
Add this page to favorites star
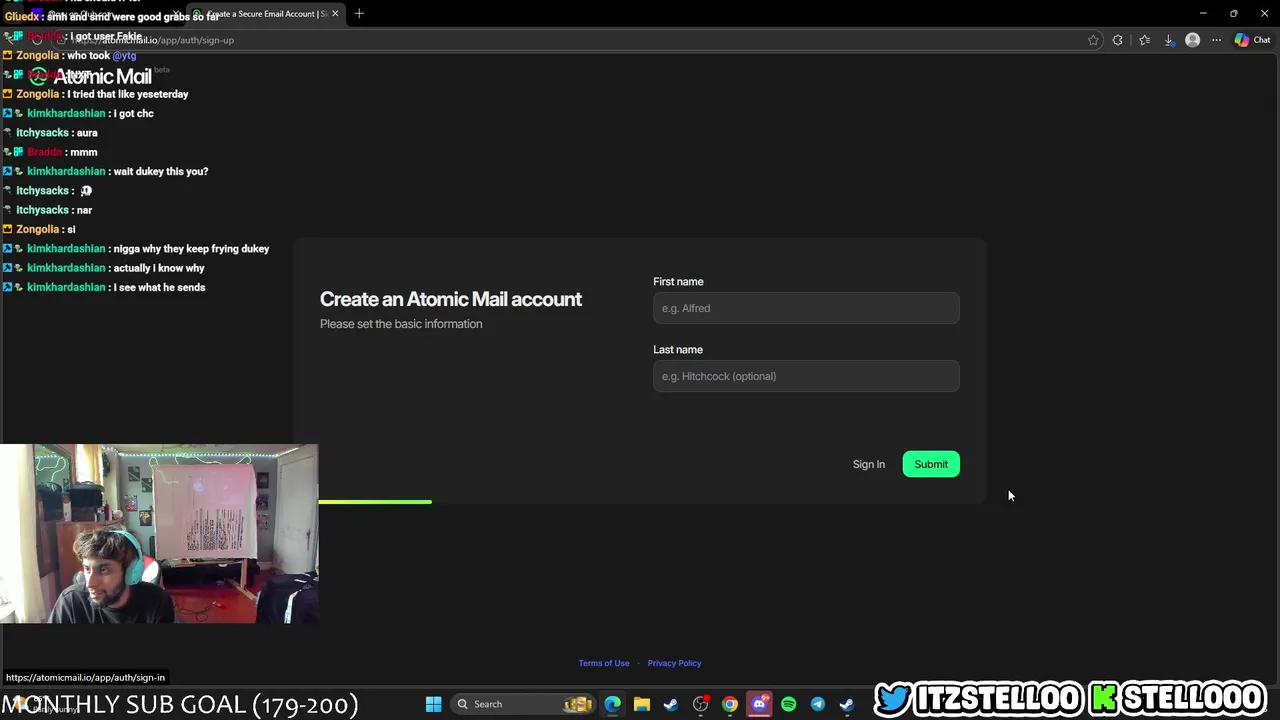(x=1093, y=40)
